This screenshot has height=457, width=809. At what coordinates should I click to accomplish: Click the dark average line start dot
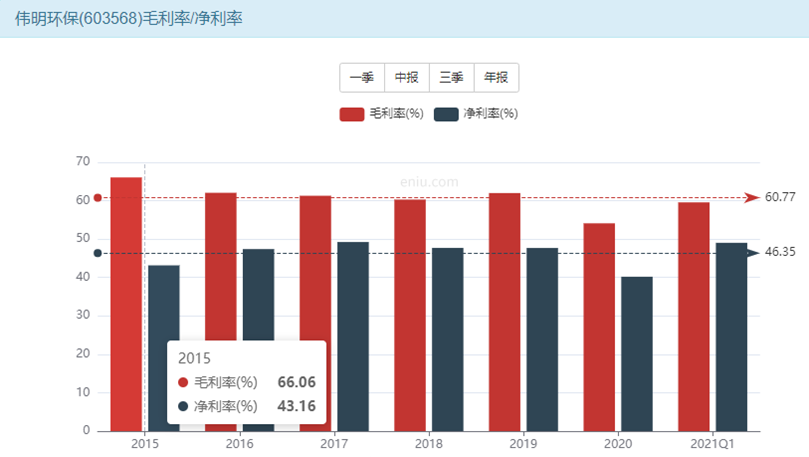point(98,253)
